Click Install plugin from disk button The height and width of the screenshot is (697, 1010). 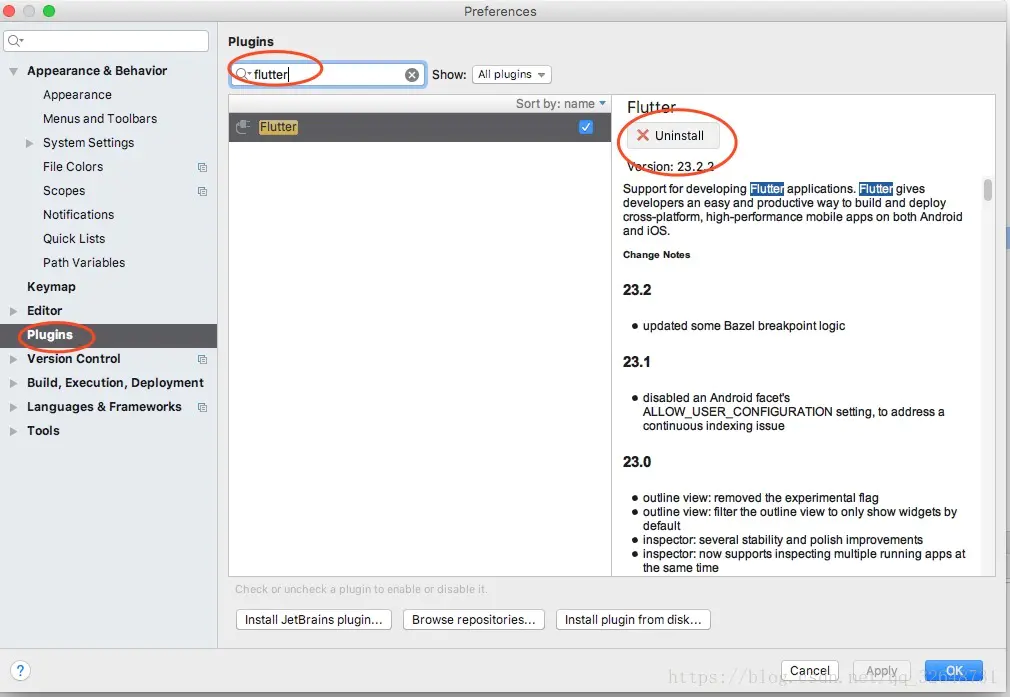click(x=633, y=620)
